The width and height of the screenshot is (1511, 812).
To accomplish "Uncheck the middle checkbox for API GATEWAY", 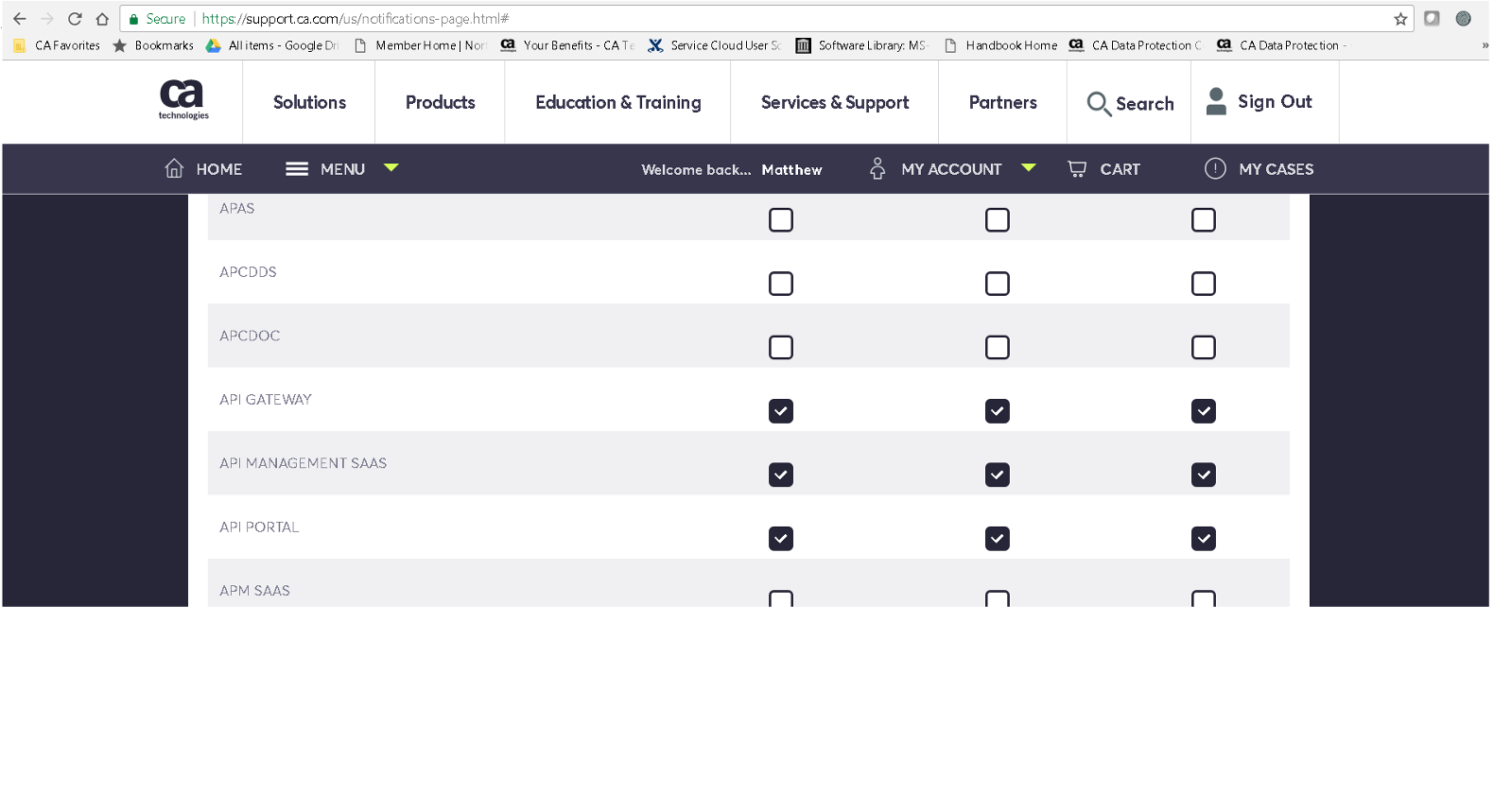I will [x=998, y=411].
